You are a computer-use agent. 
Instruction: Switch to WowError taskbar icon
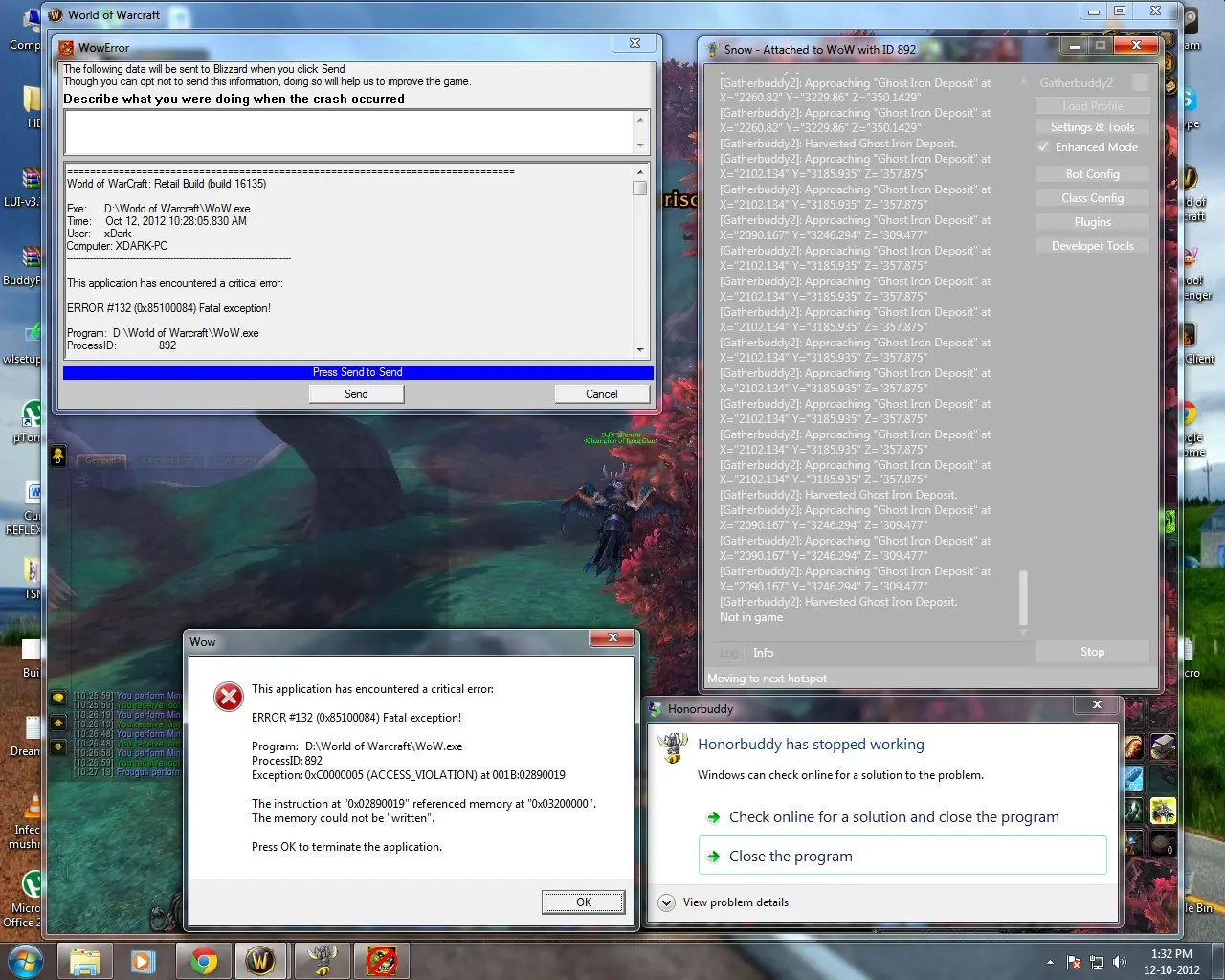pyautogui.click(x=381, y=961)
